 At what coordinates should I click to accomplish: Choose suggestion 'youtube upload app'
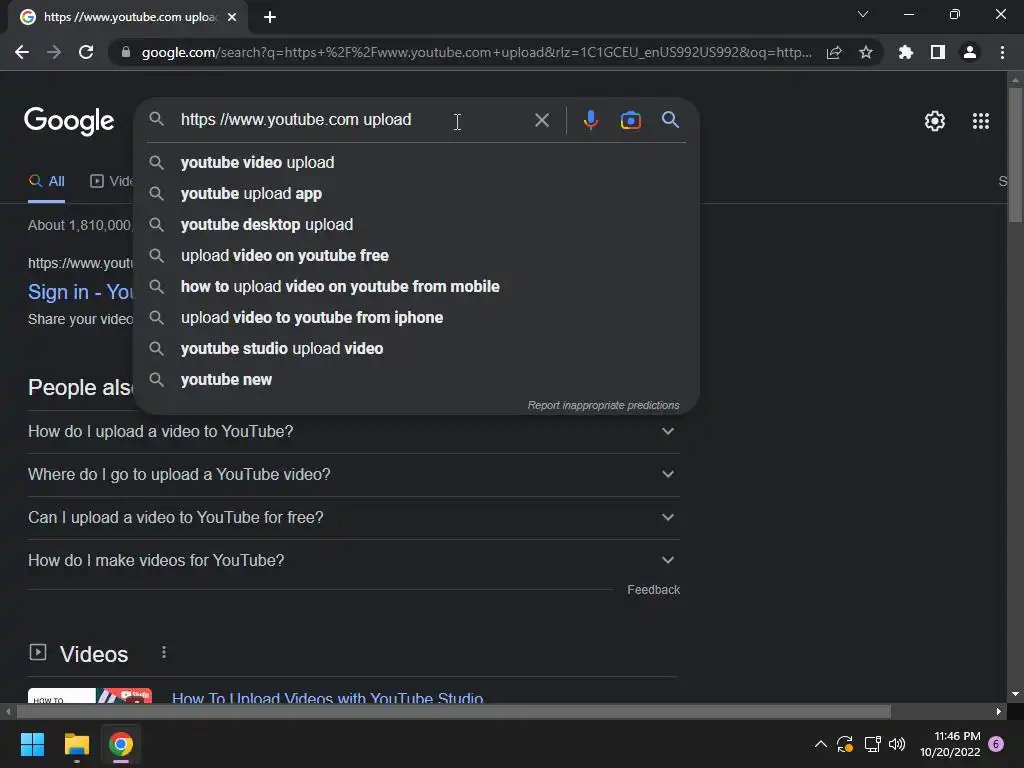pos(416,194)
